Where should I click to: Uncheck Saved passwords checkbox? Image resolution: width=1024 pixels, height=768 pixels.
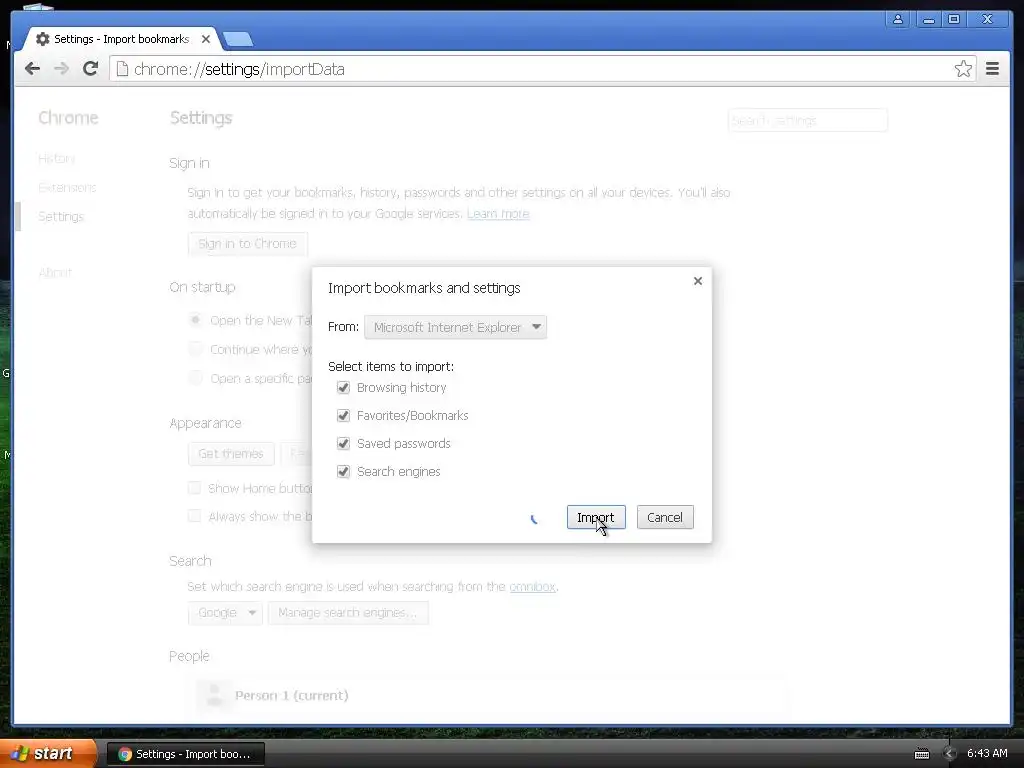(x=344, y=443)
